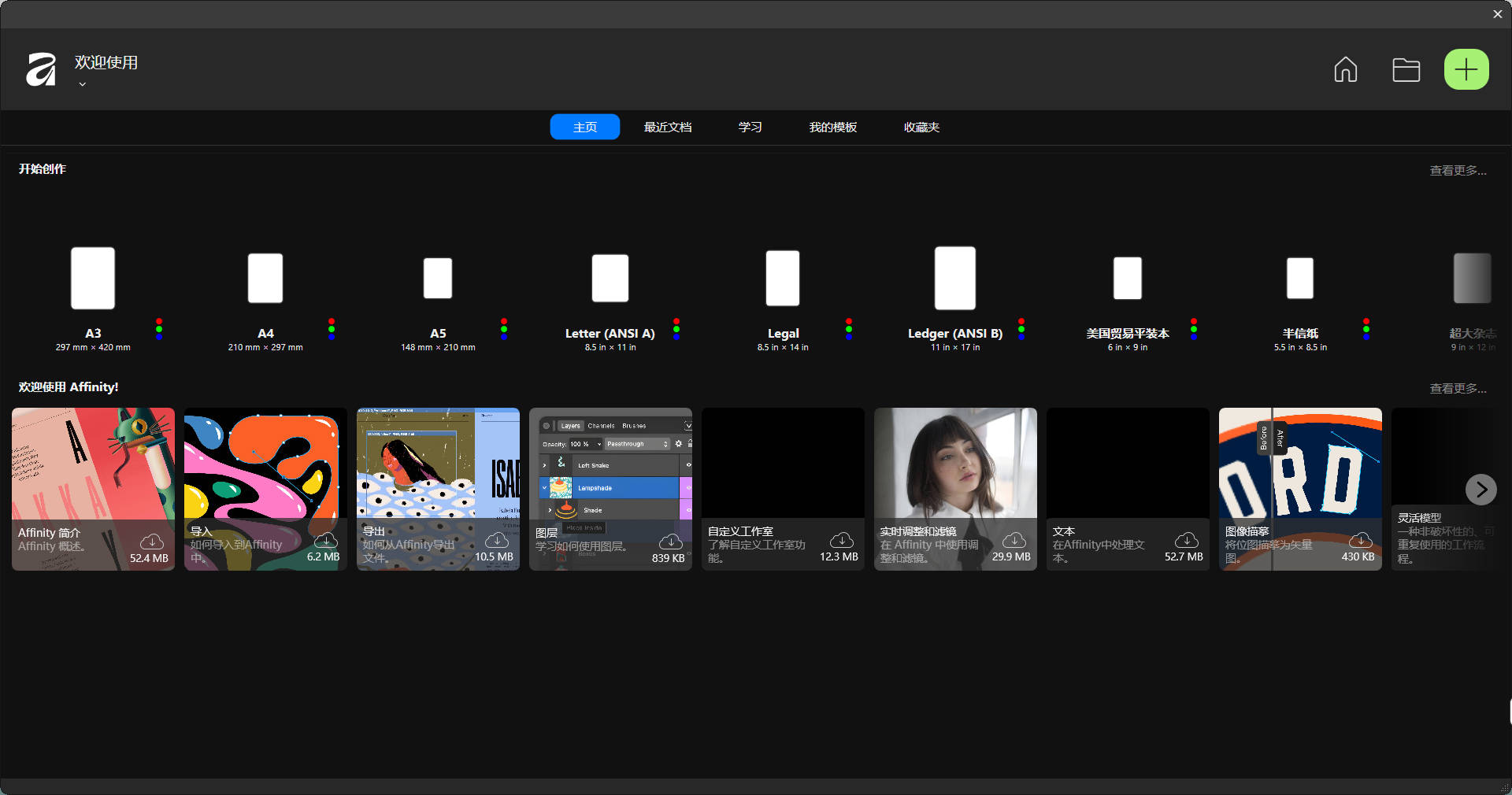The width and height of the screenshot is (1512, 795).
Task: Click the 52.4 MB size label
Action: pyautogui.click(x=149, y=558)
